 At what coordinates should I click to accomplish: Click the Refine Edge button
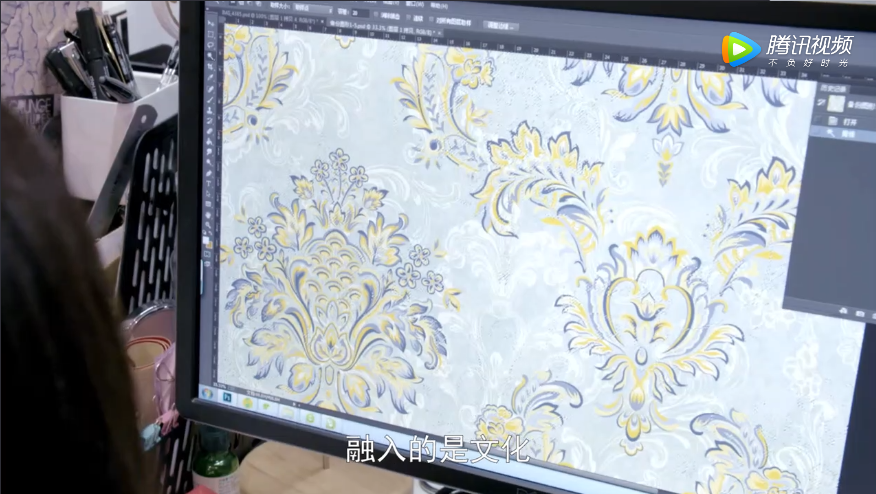[501, 26]
